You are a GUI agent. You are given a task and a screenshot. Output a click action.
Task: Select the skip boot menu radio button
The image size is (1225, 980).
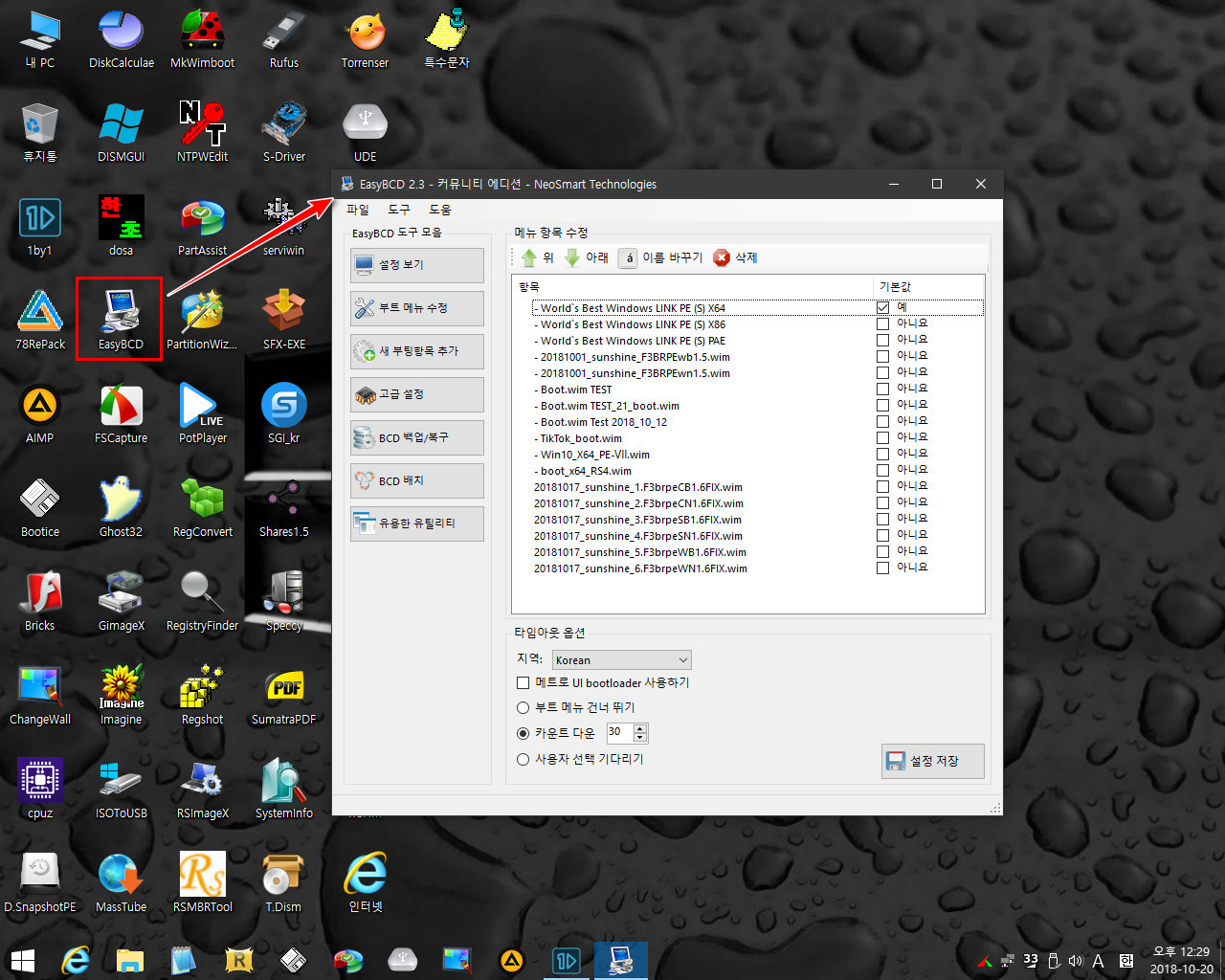[x=523, y=707]
